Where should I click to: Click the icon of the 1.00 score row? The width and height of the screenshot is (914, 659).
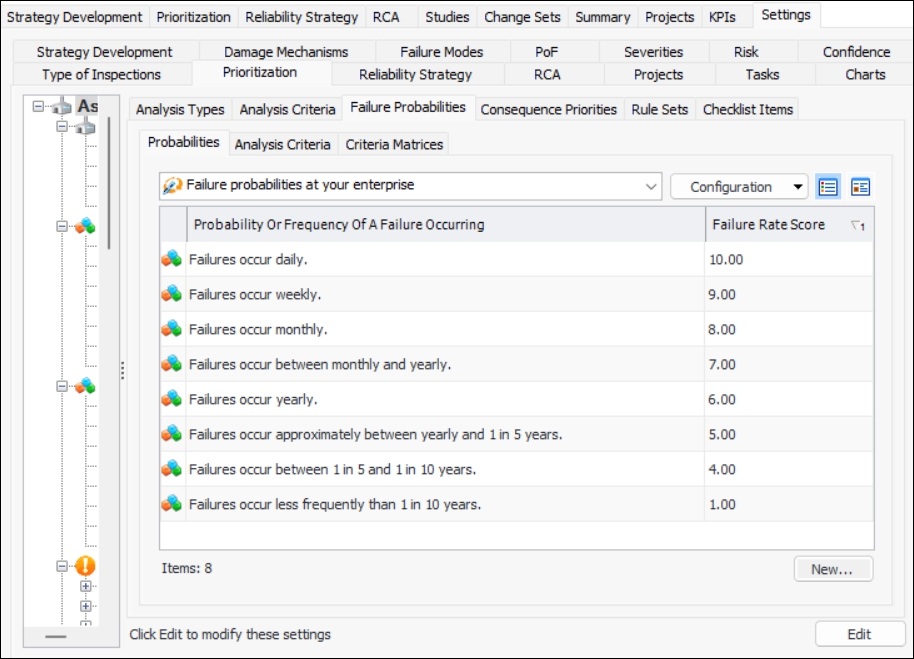coord(171,504)
